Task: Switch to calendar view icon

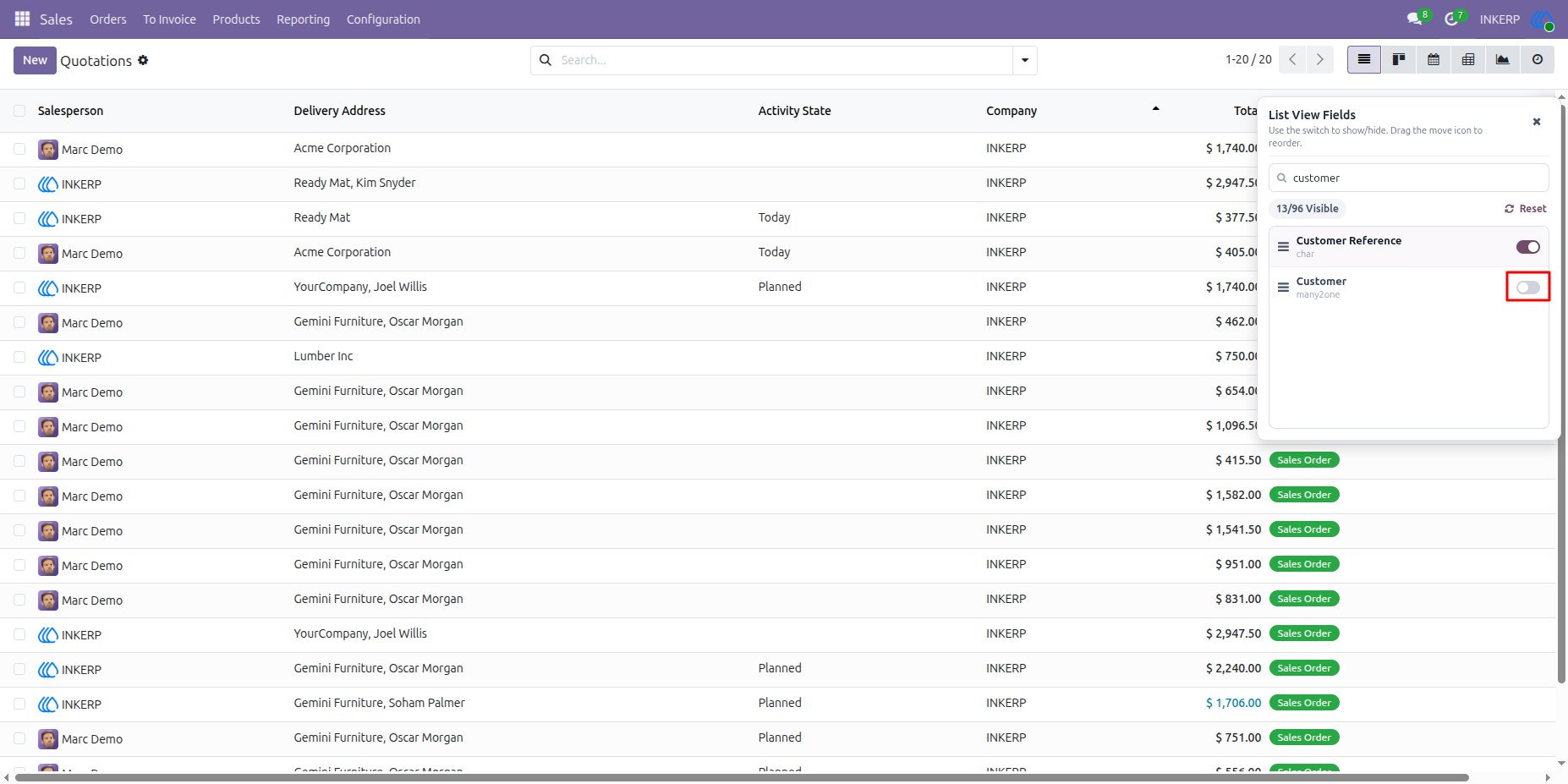Action: 1434,60
